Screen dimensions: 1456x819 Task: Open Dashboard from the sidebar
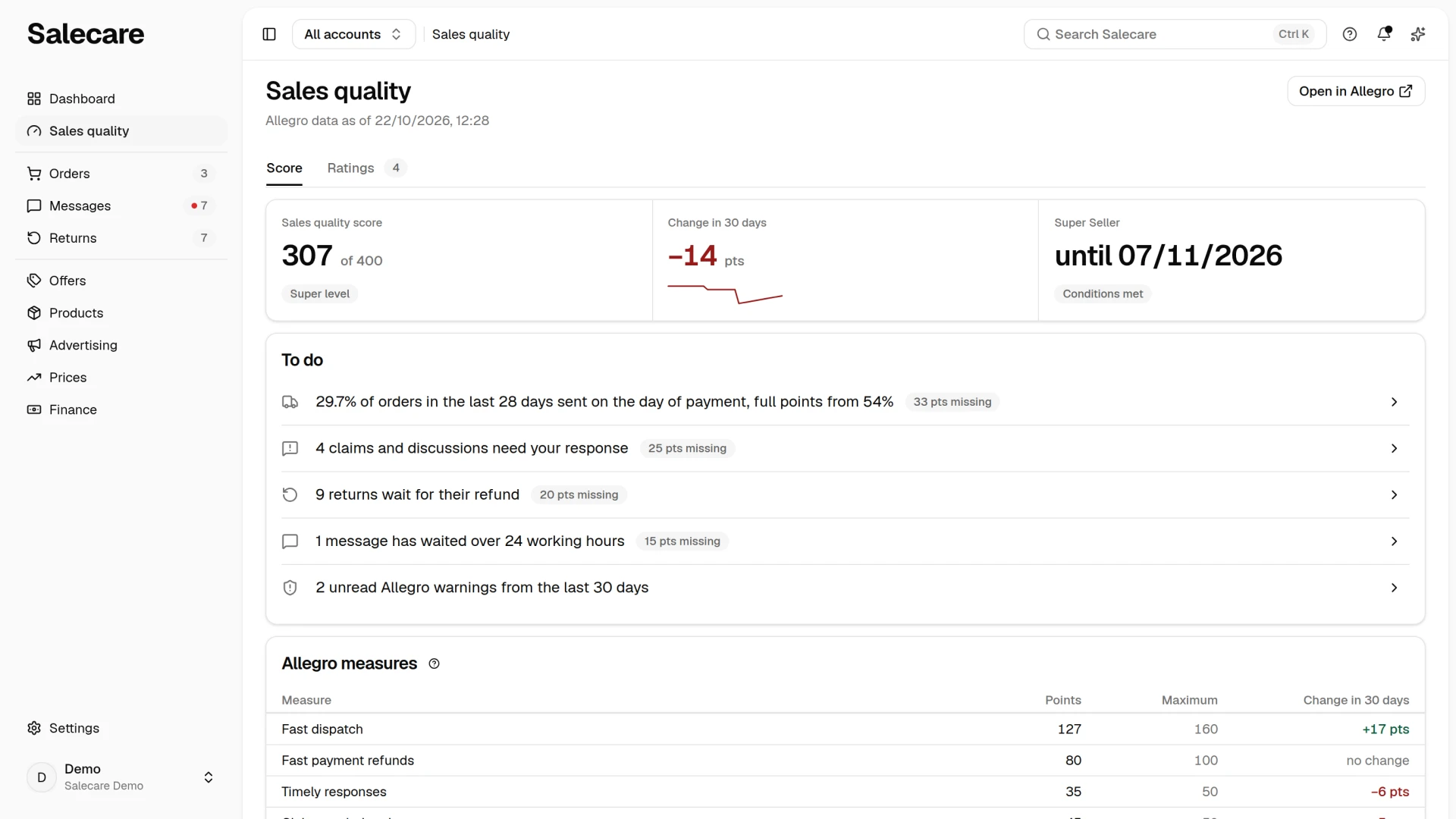click(x=121, y=99)
